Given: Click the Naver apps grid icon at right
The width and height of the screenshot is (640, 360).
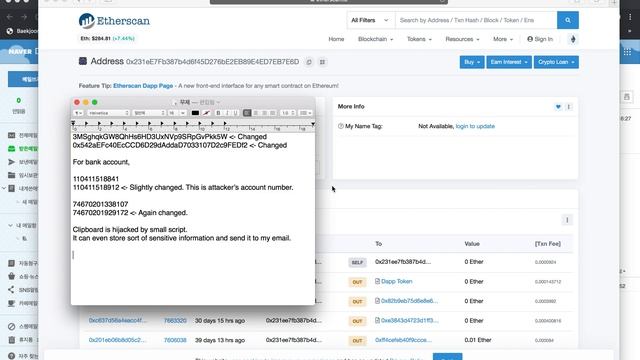Looking at the screenshot, I should point(627,51).
